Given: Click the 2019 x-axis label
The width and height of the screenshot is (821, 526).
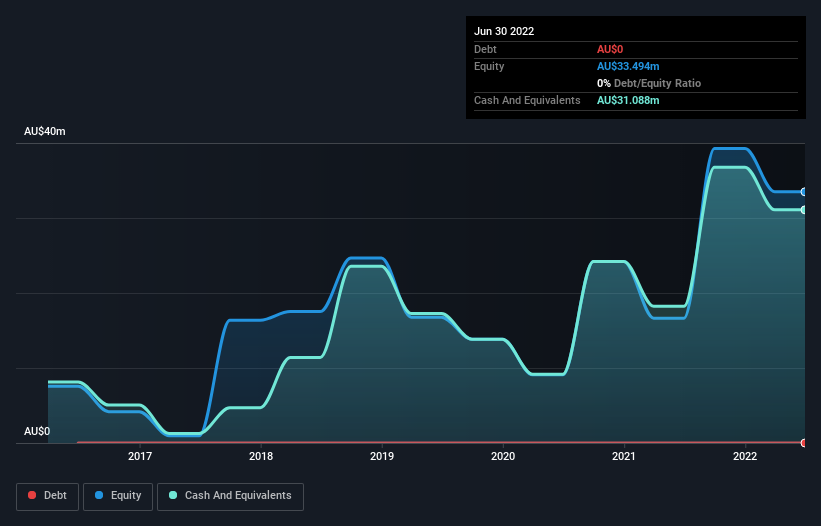Looking at the screenshot, I should (x=382, y=456).
